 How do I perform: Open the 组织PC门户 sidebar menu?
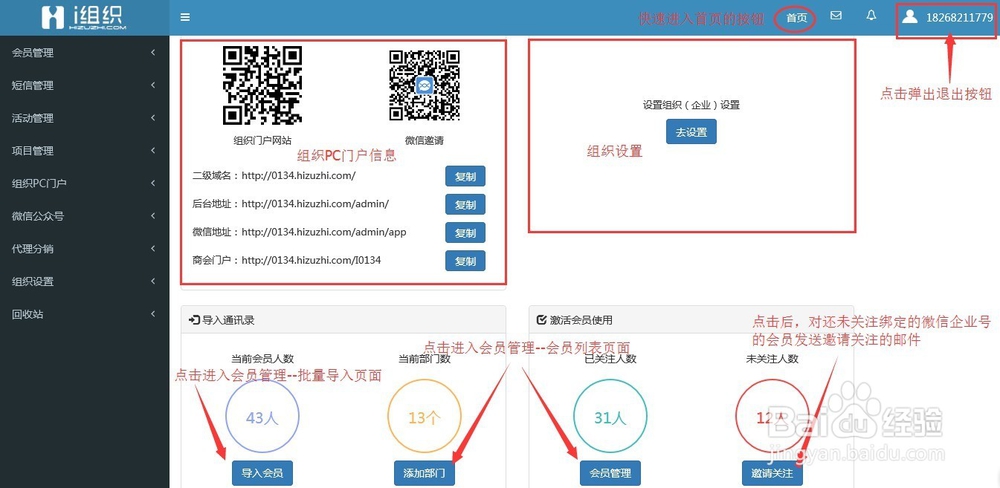(85, 184)
